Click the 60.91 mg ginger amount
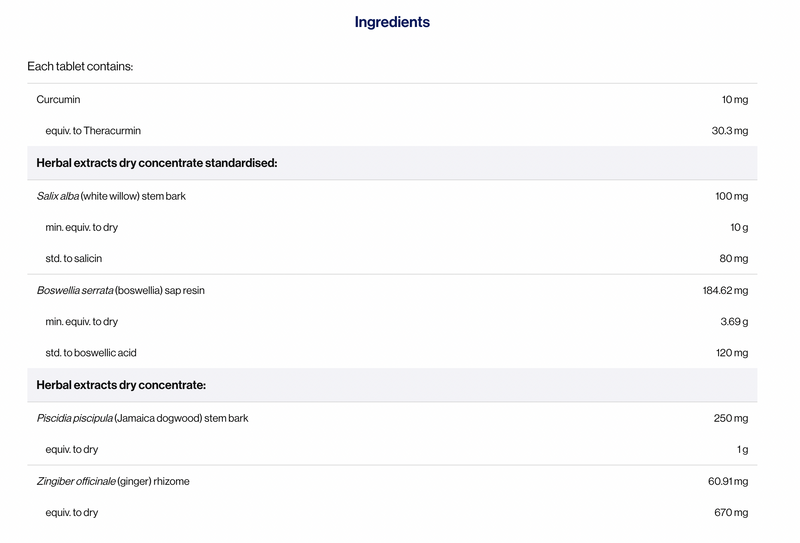Image resolution: width=800 pixels, height=543 pixels. [x=728, y=481]
